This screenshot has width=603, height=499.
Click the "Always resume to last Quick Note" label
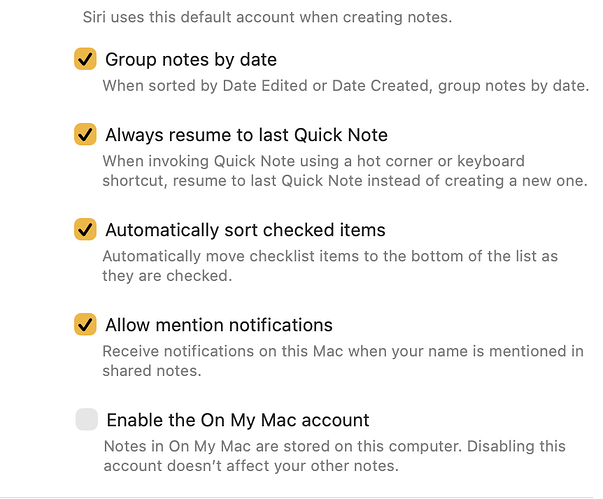click(246, 135)
